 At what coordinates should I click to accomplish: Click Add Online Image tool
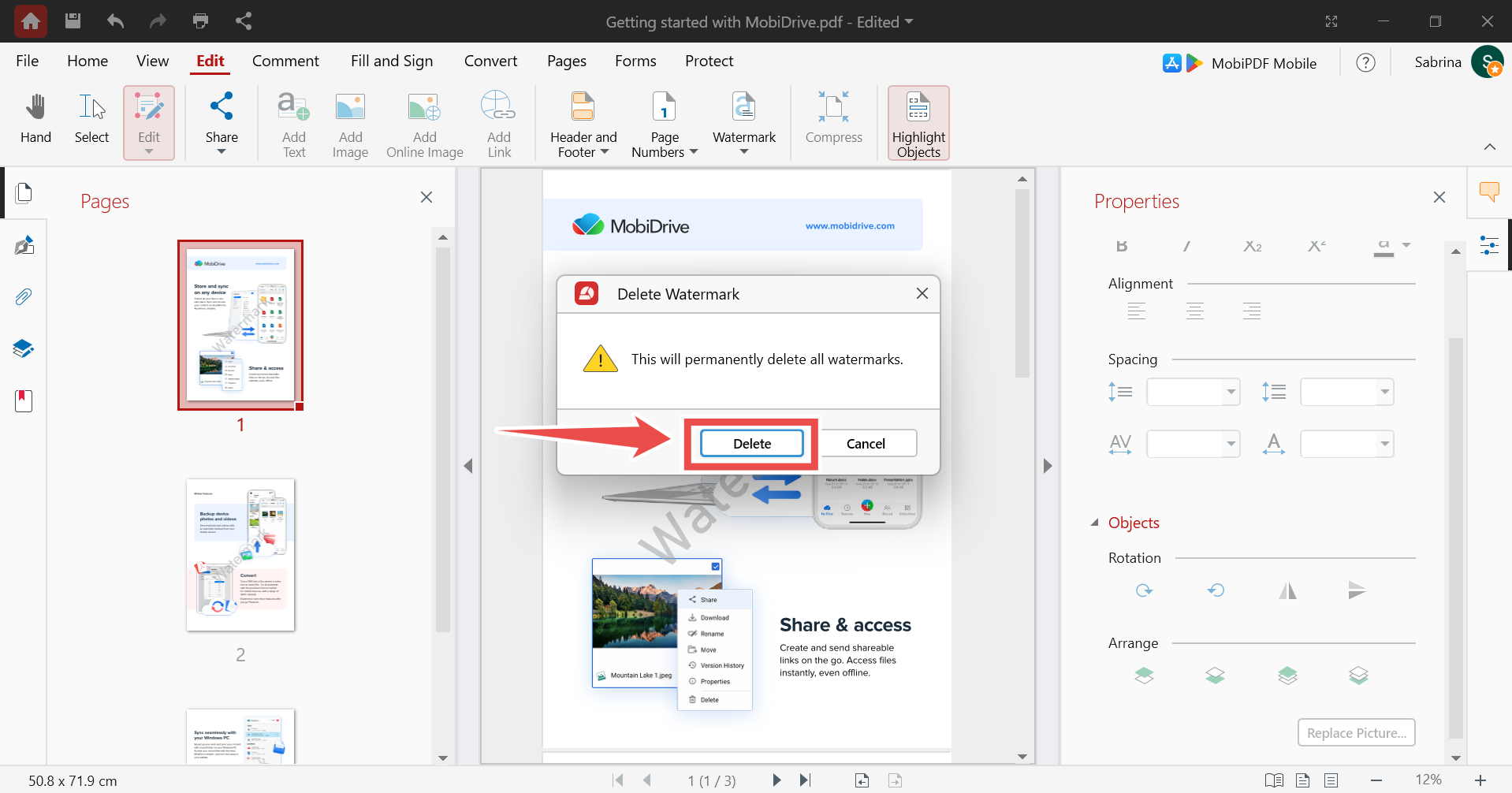point(425,124)
